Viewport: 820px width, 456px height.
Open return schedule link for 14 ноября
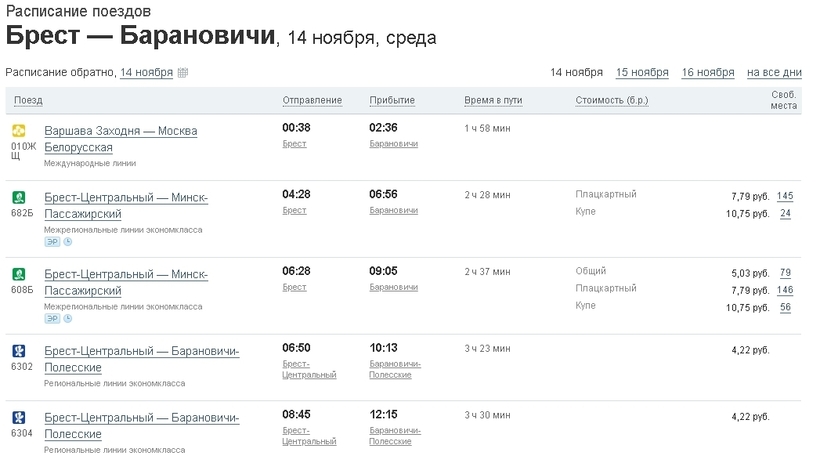(146, 73)
